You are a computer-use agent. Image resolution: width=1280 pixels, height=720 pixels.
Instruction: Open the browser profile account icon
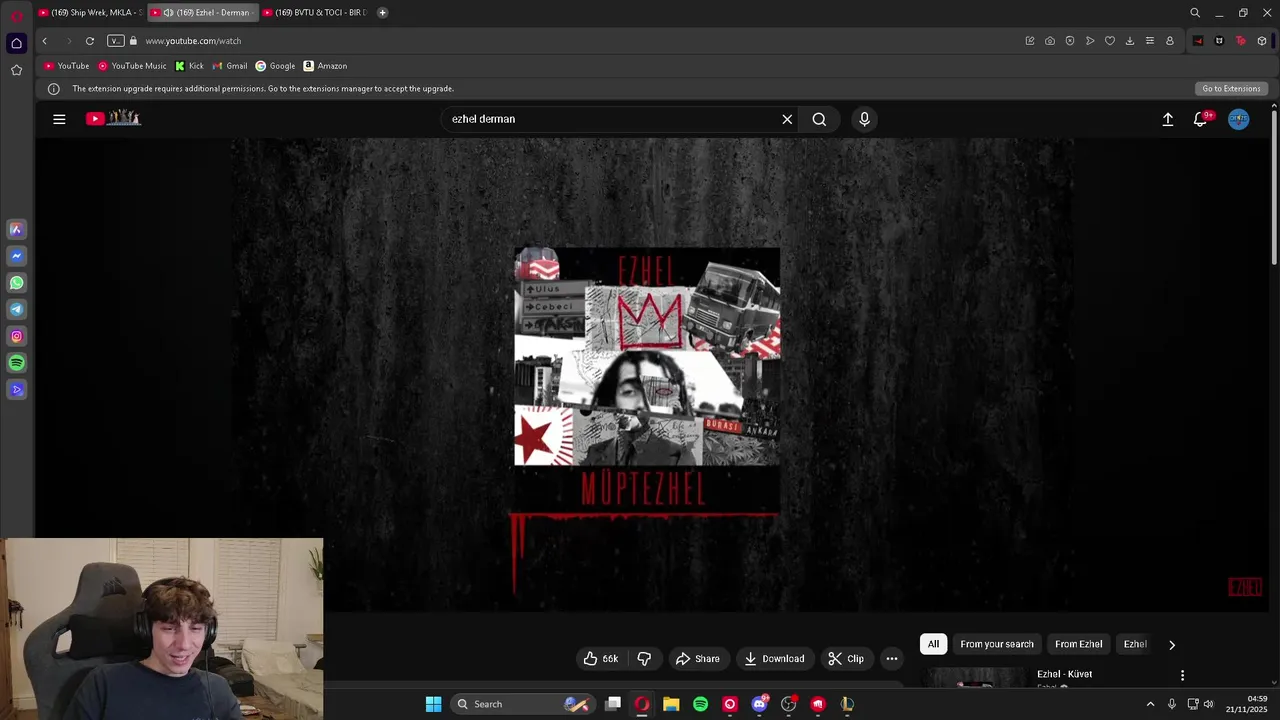tap(1170, 41)
